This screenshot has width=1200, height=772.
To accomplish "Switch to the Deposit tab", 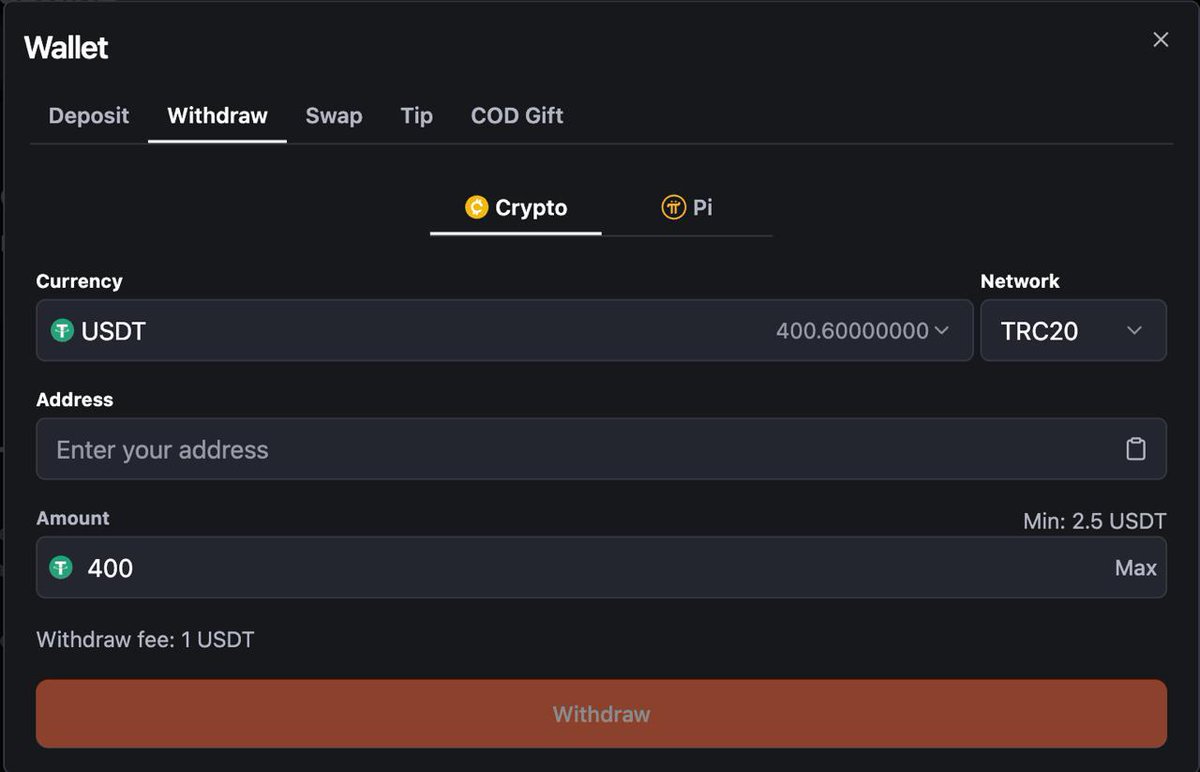I will 89,116.
